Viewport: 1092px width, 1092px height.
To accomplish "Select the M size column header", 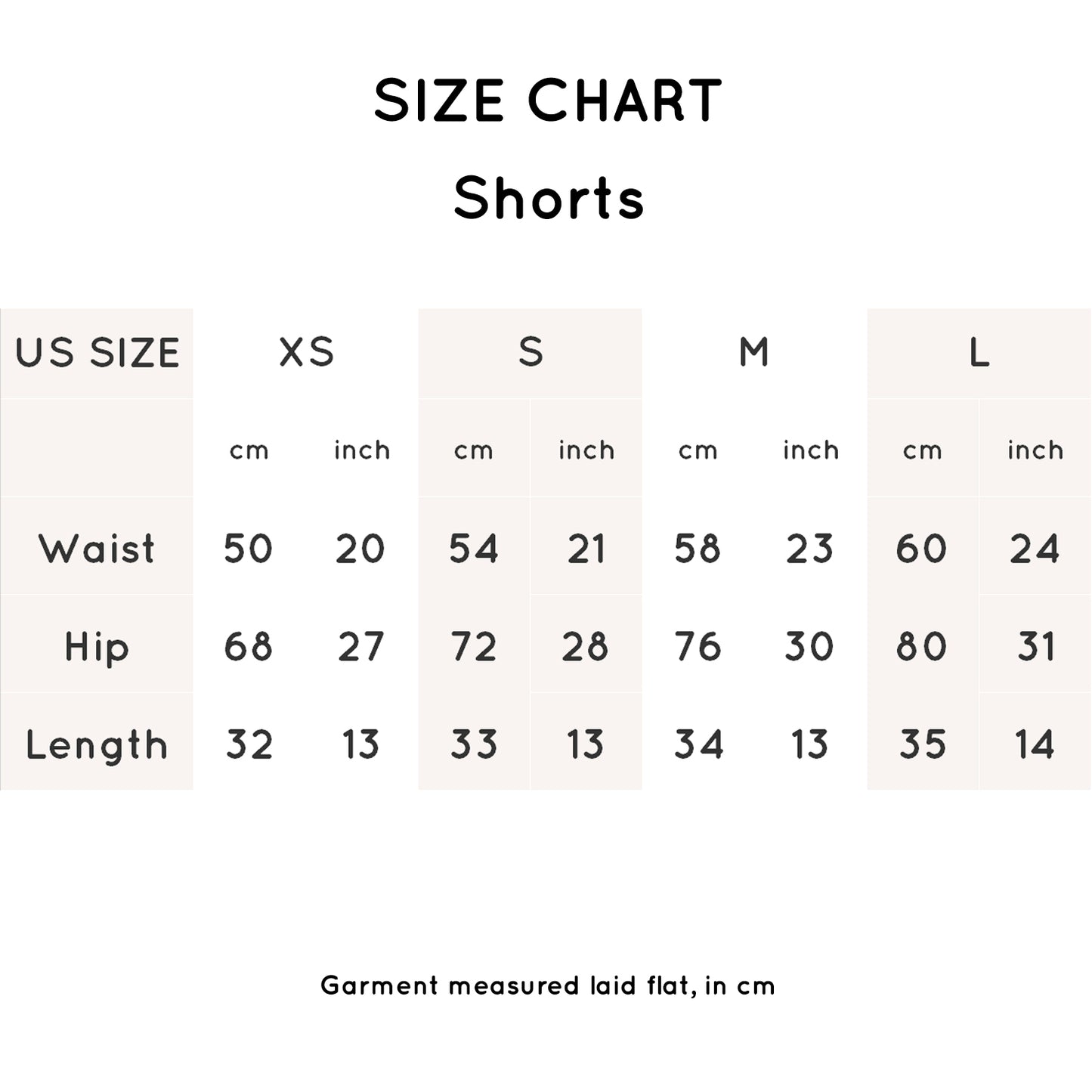I will click(x=754, y=352).
